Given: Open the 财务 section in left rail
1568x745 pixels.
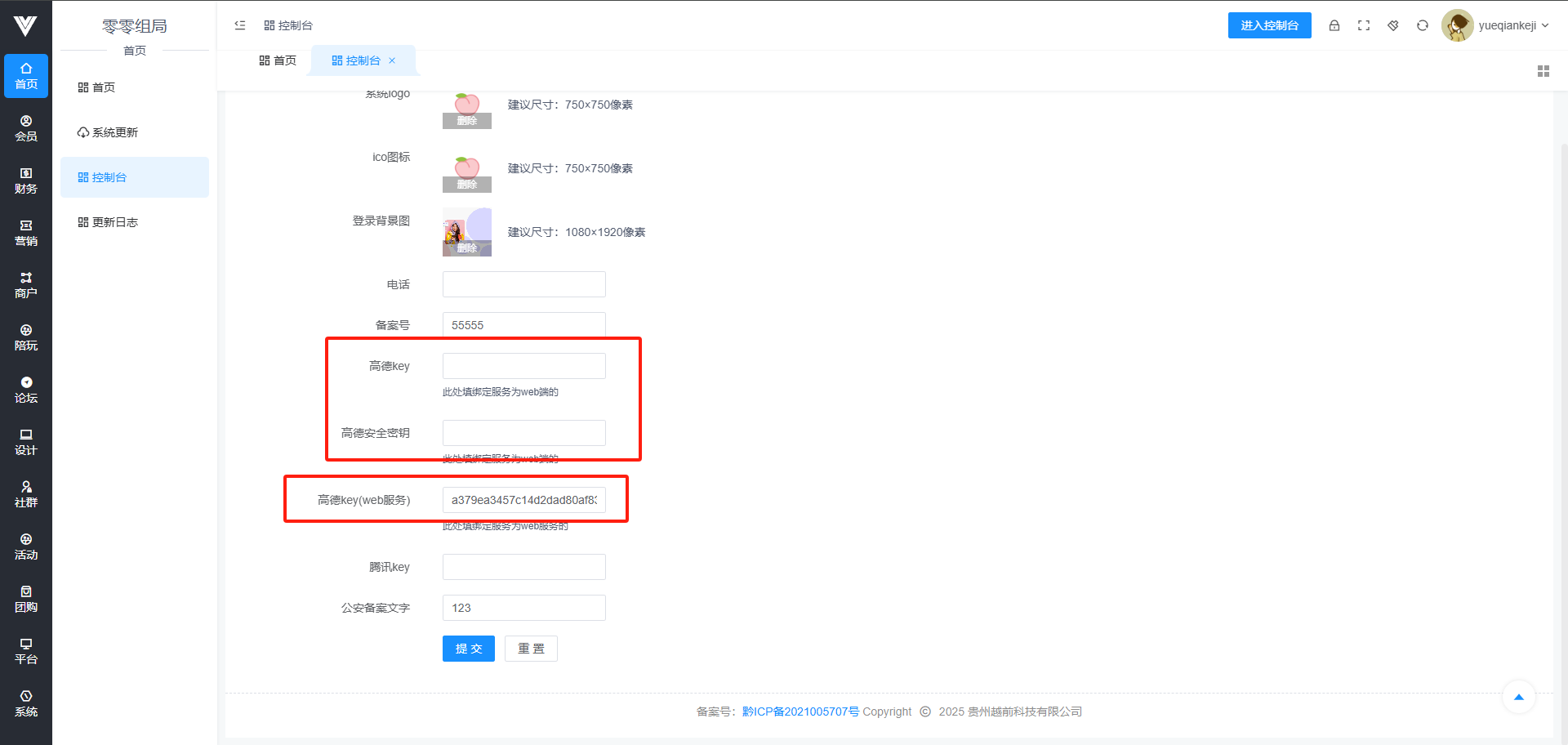Looking at the screenshot, I should pyautogui.click(x=26, y=181).
